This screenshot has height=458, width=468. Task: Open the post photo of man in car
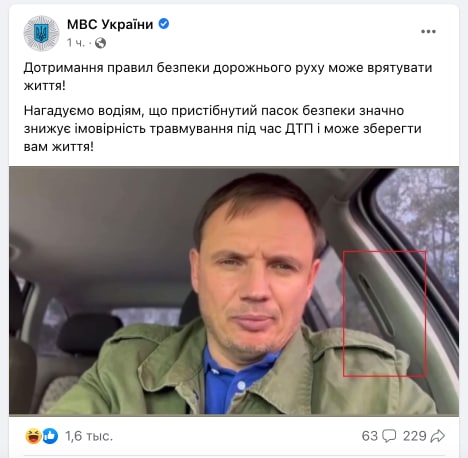[x=234, y=291]
